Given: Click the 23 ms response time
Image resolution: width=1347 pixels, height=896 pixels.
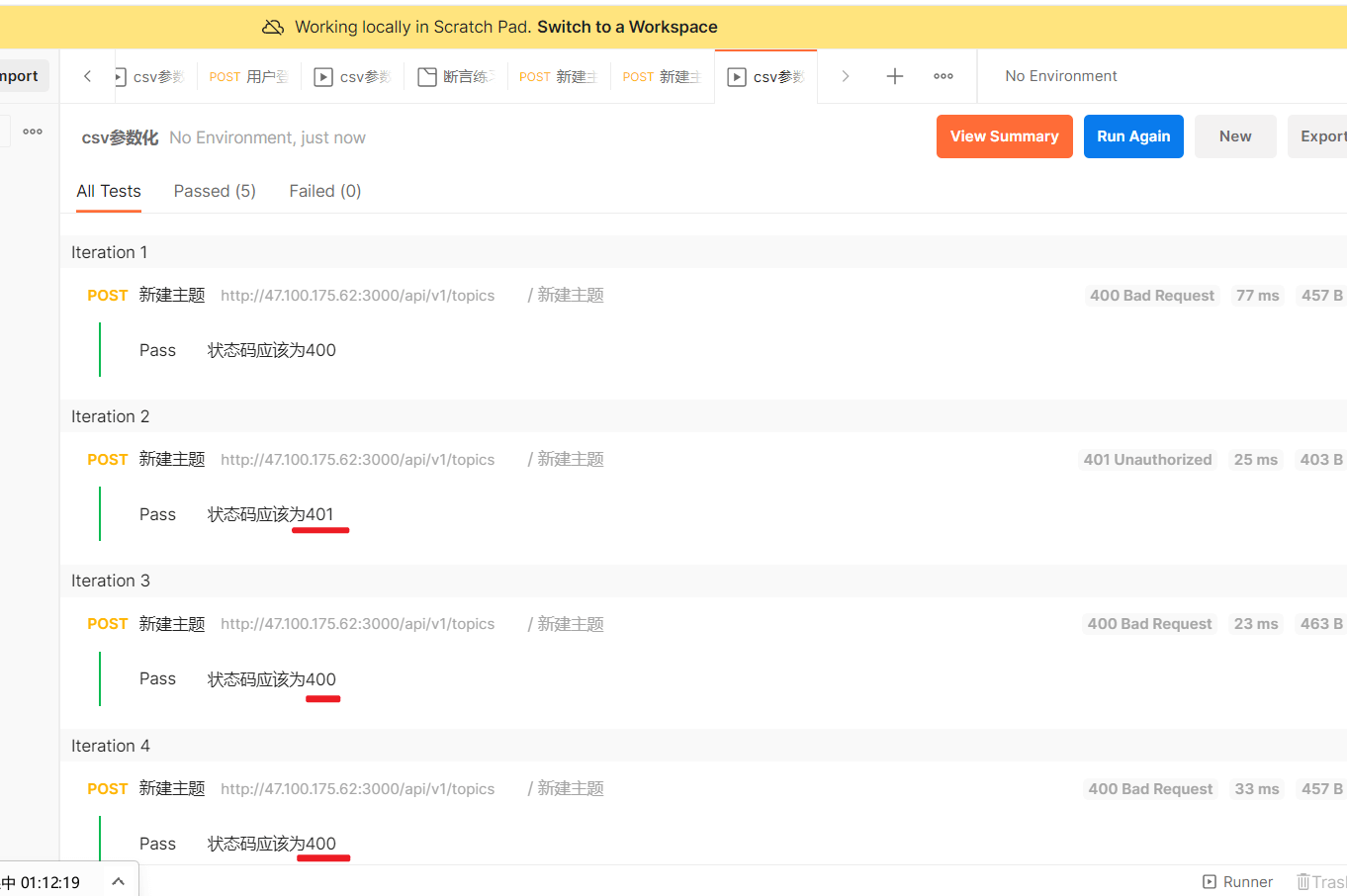Looking at the screenshot, I should coord(1256,624).
